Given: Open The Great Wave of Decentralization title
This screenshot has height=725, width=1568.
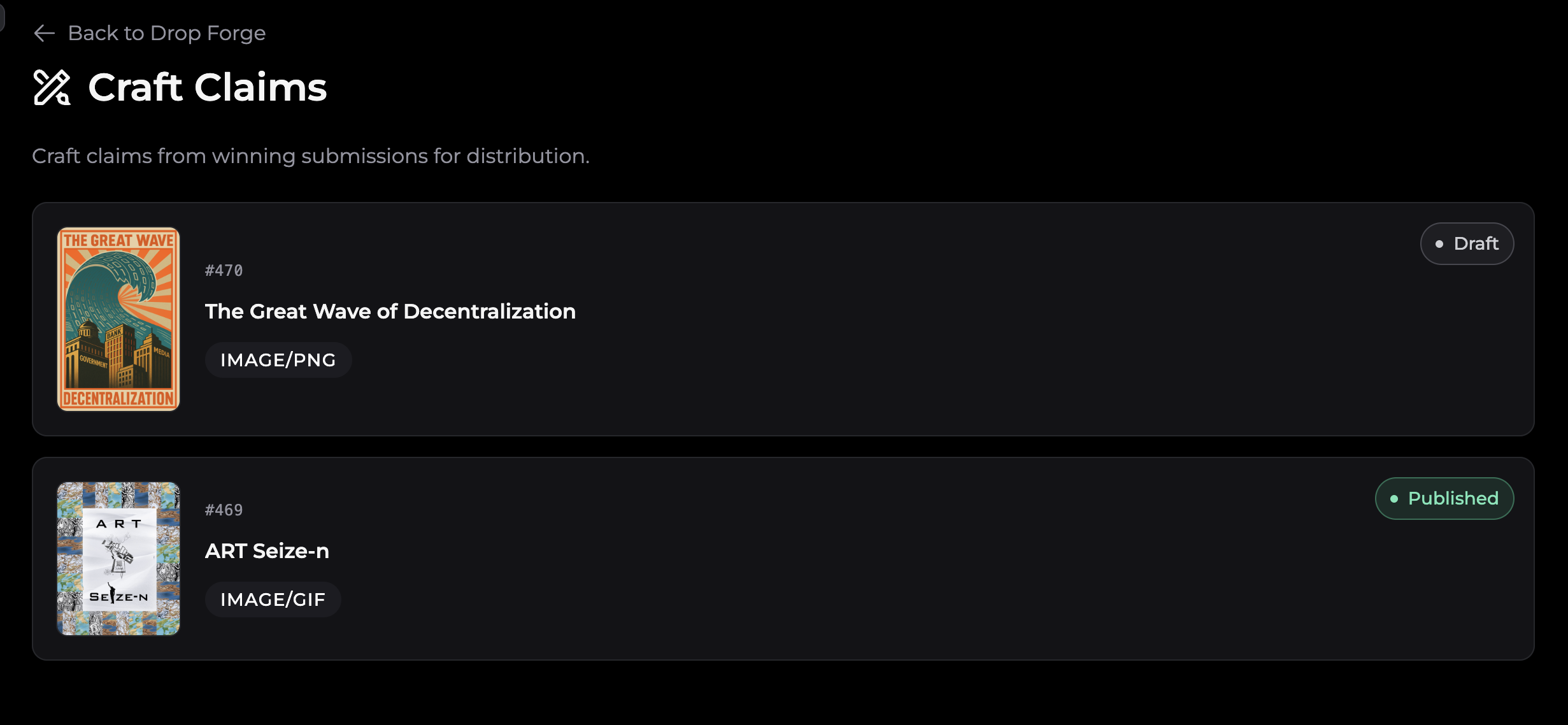Looking at the screenshot, I should (390, 312).
